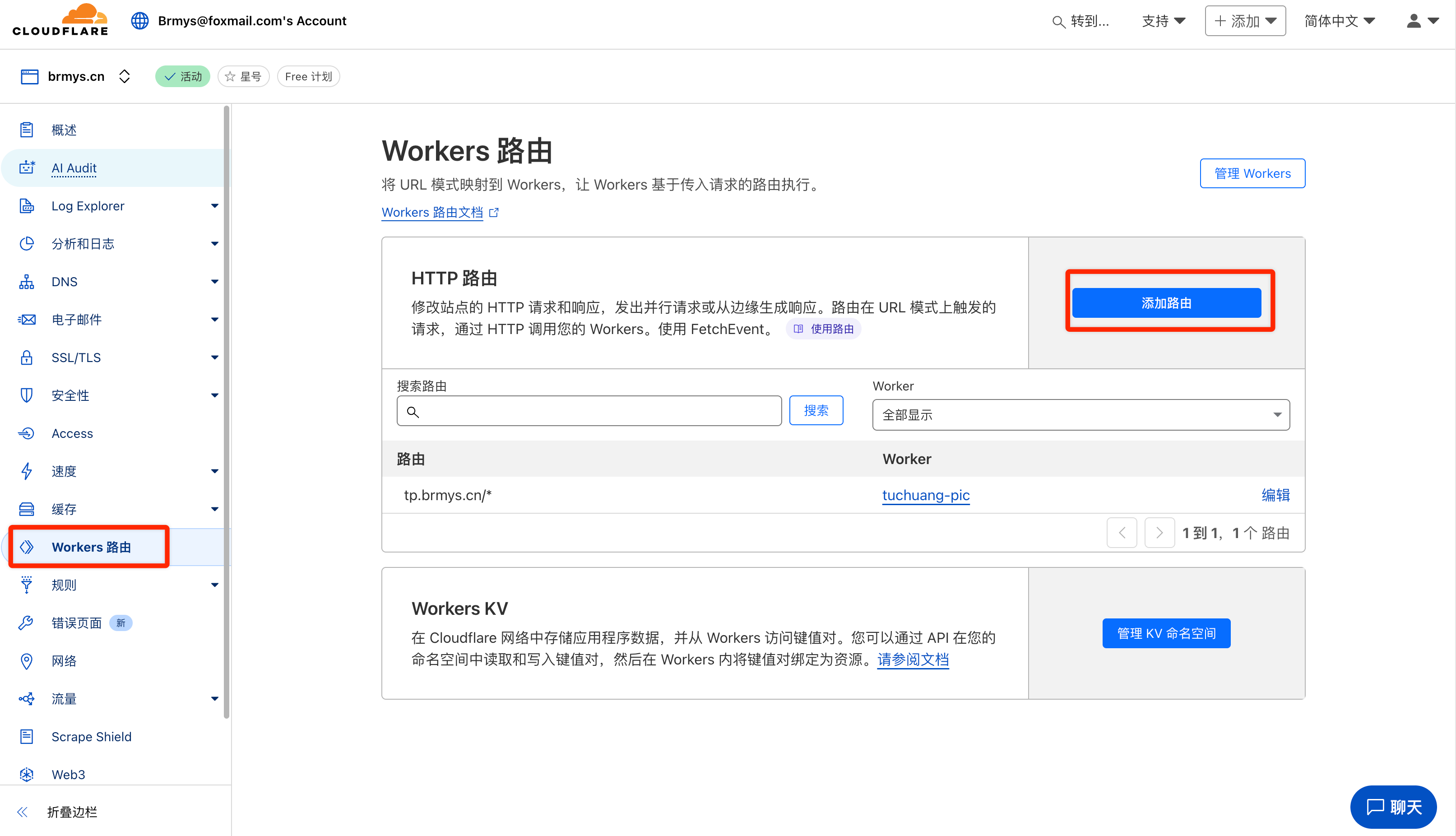Screen dimensions: 1456x836
Task: Click the AI Audit robot icon
Action: [26, 167]
